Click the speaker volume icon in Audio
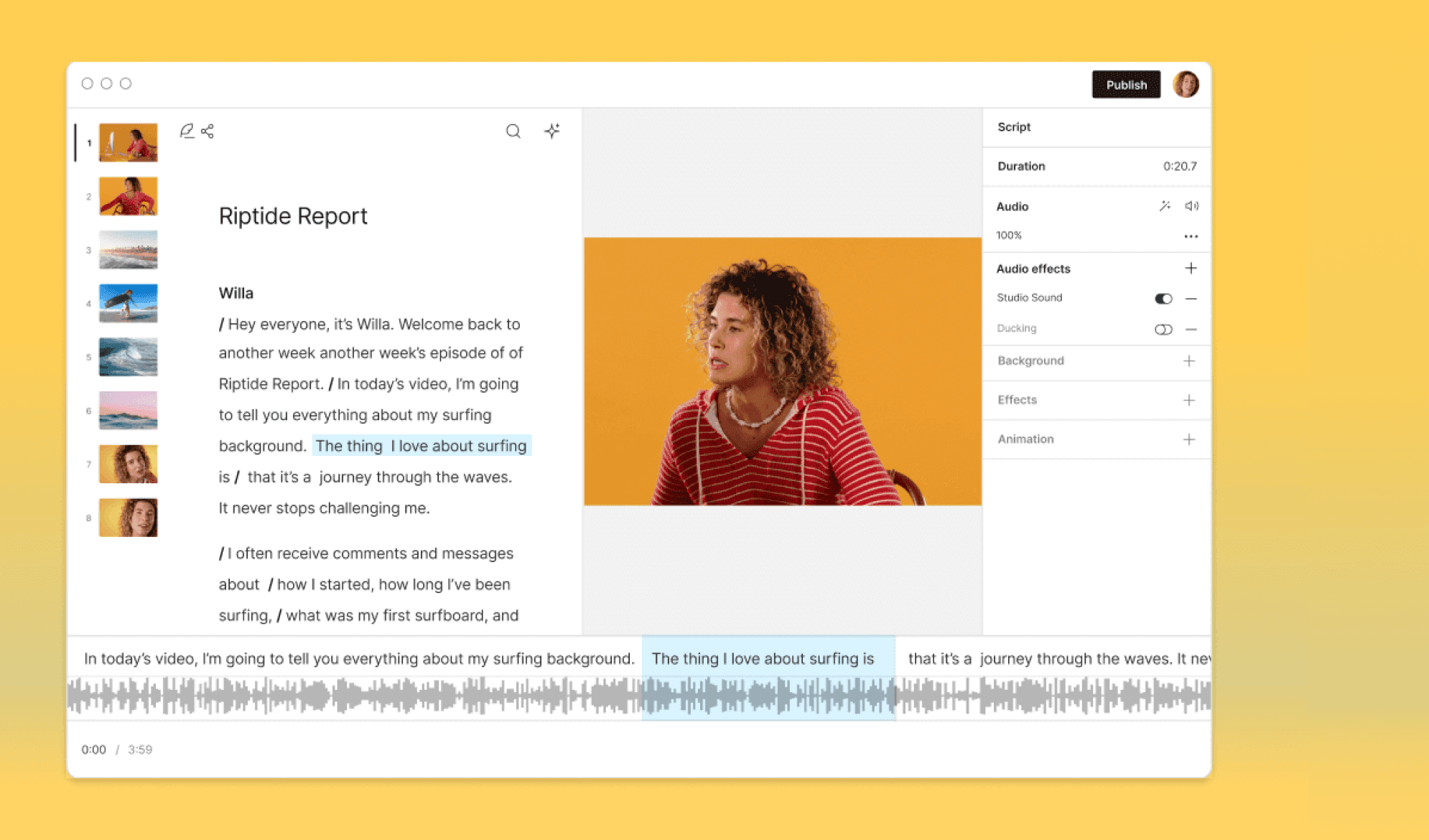 pyautogui.click(x=1191, y=206)
